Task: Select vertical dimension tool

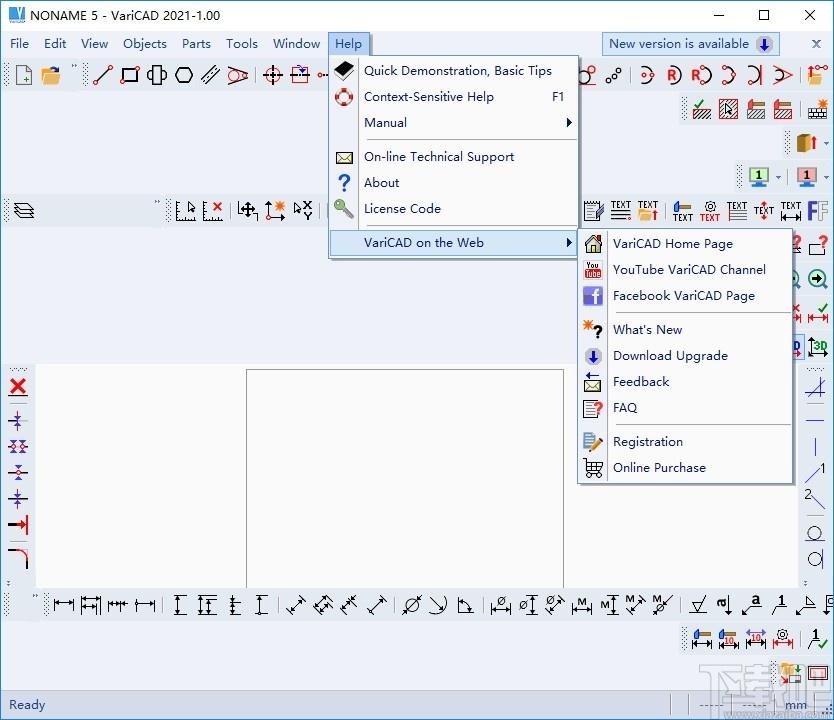Action: point(180,605)
